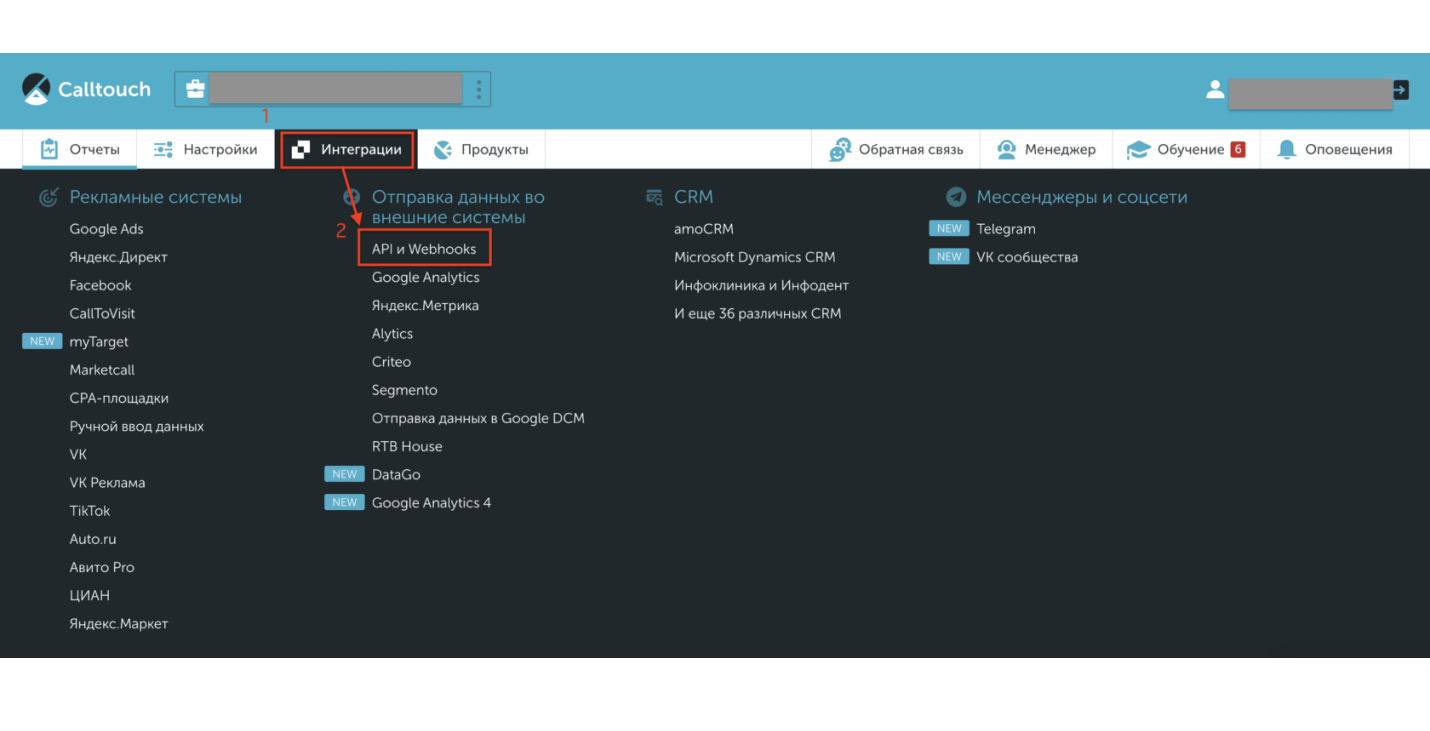Select Marketcall integration
This screenshot has width=1430, height=731.
coord(102,370)
